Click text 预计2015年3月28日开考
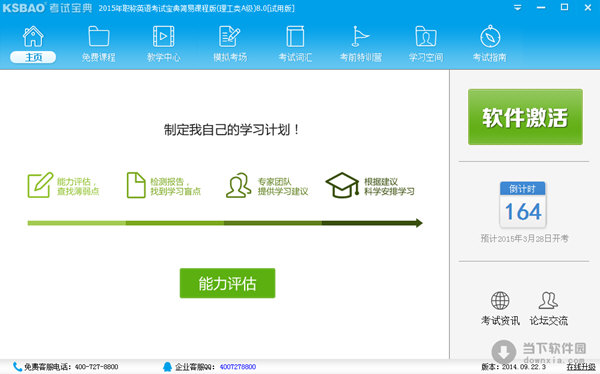This screenshot has height=374, width=600. click(525, 238)
